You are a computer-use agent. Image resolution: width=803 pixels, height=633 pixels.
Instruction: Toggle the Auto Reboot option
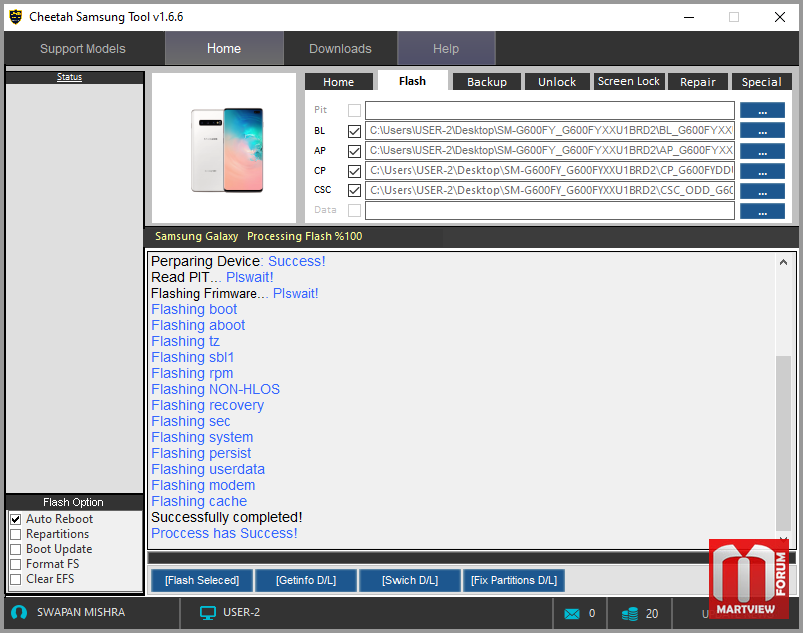(16, 519)
